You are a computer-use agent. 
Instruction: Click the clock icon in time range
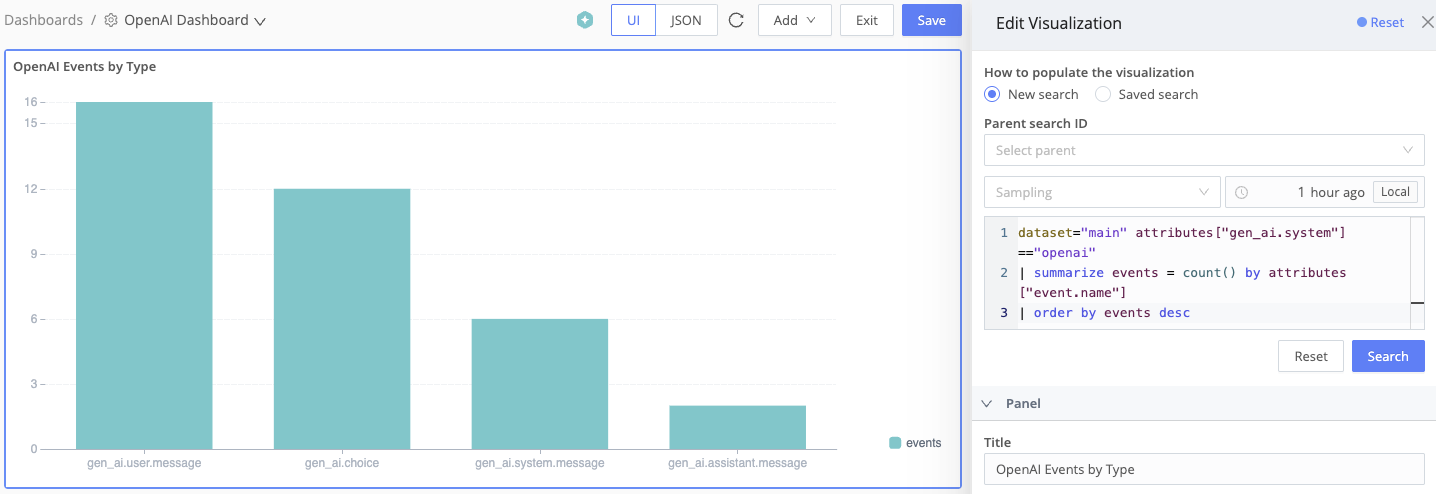[x=1242, y=192]
